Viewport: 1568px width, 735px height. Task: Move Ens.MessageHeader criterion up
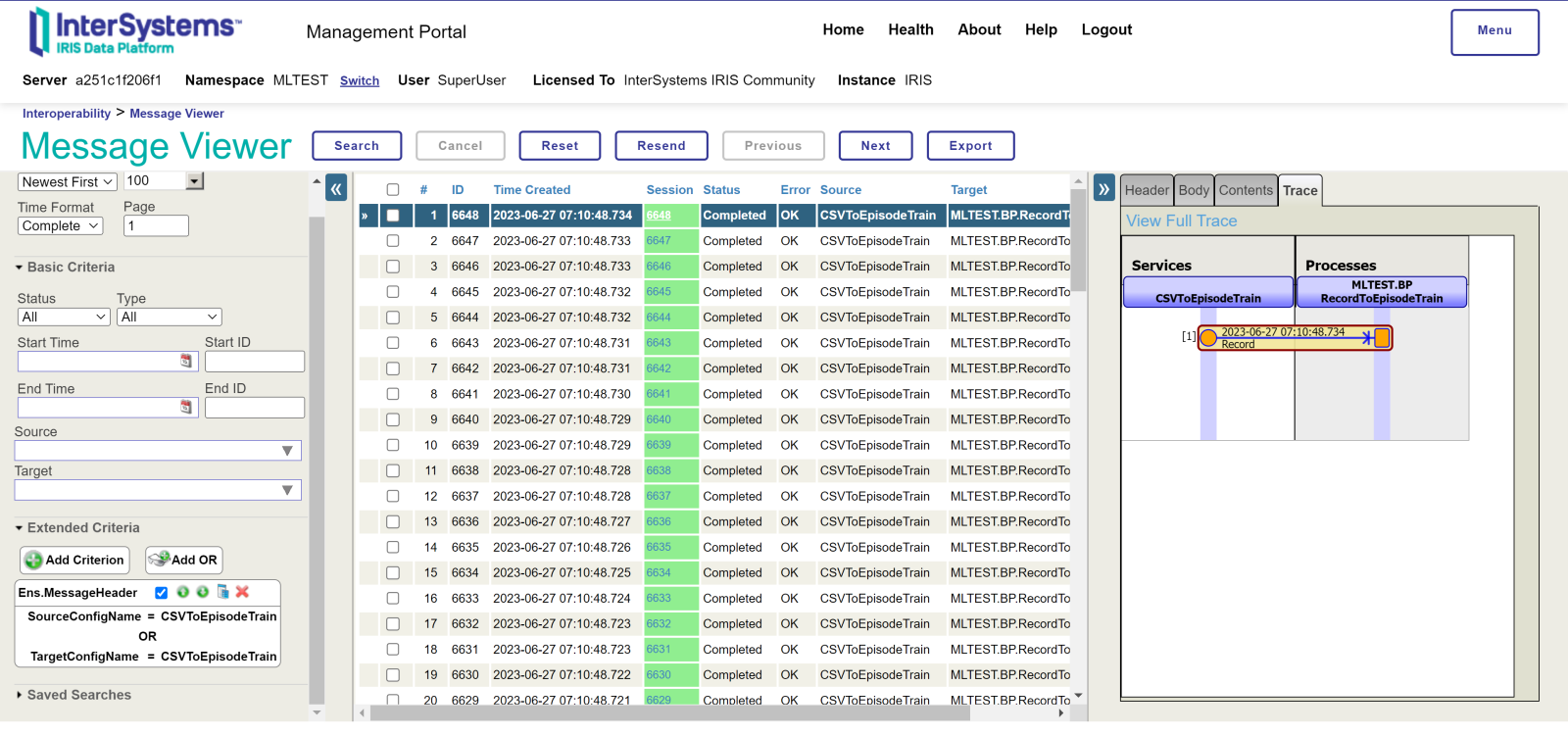pyautogui.click(x=182, y=592)
